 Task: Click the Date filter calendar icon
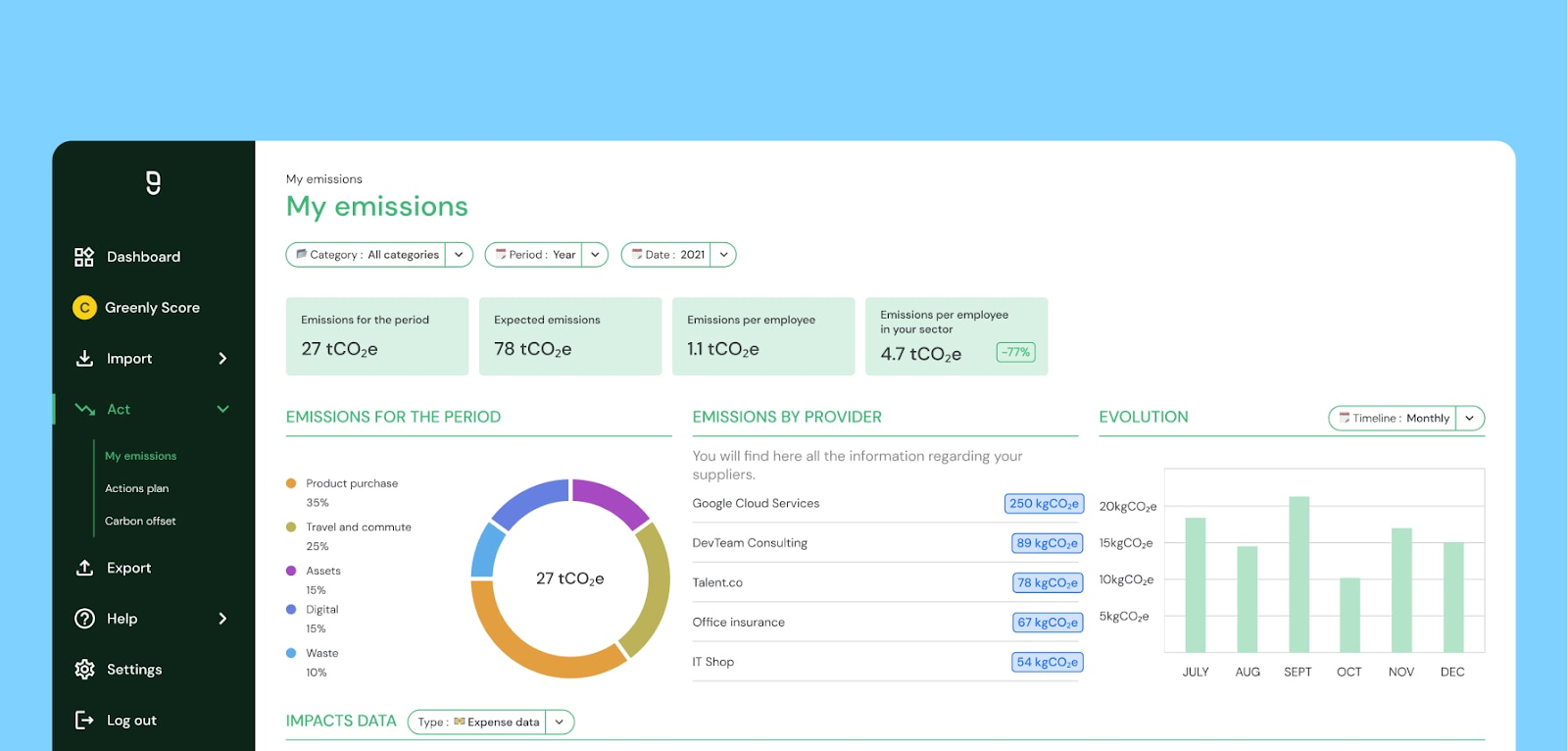pos(637,254)
